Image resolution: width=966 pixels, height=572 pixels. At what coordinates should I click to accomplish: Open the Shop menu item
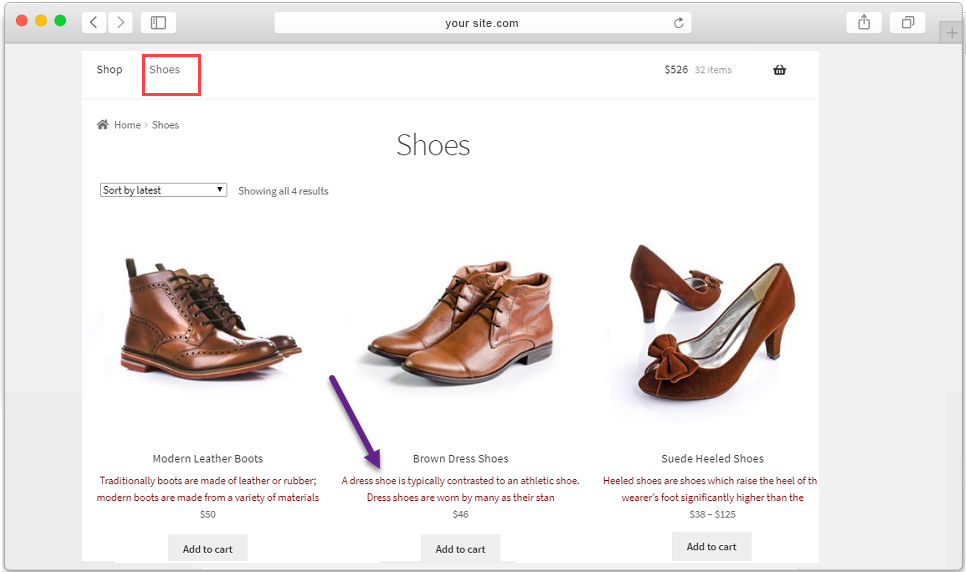point(110,70)
